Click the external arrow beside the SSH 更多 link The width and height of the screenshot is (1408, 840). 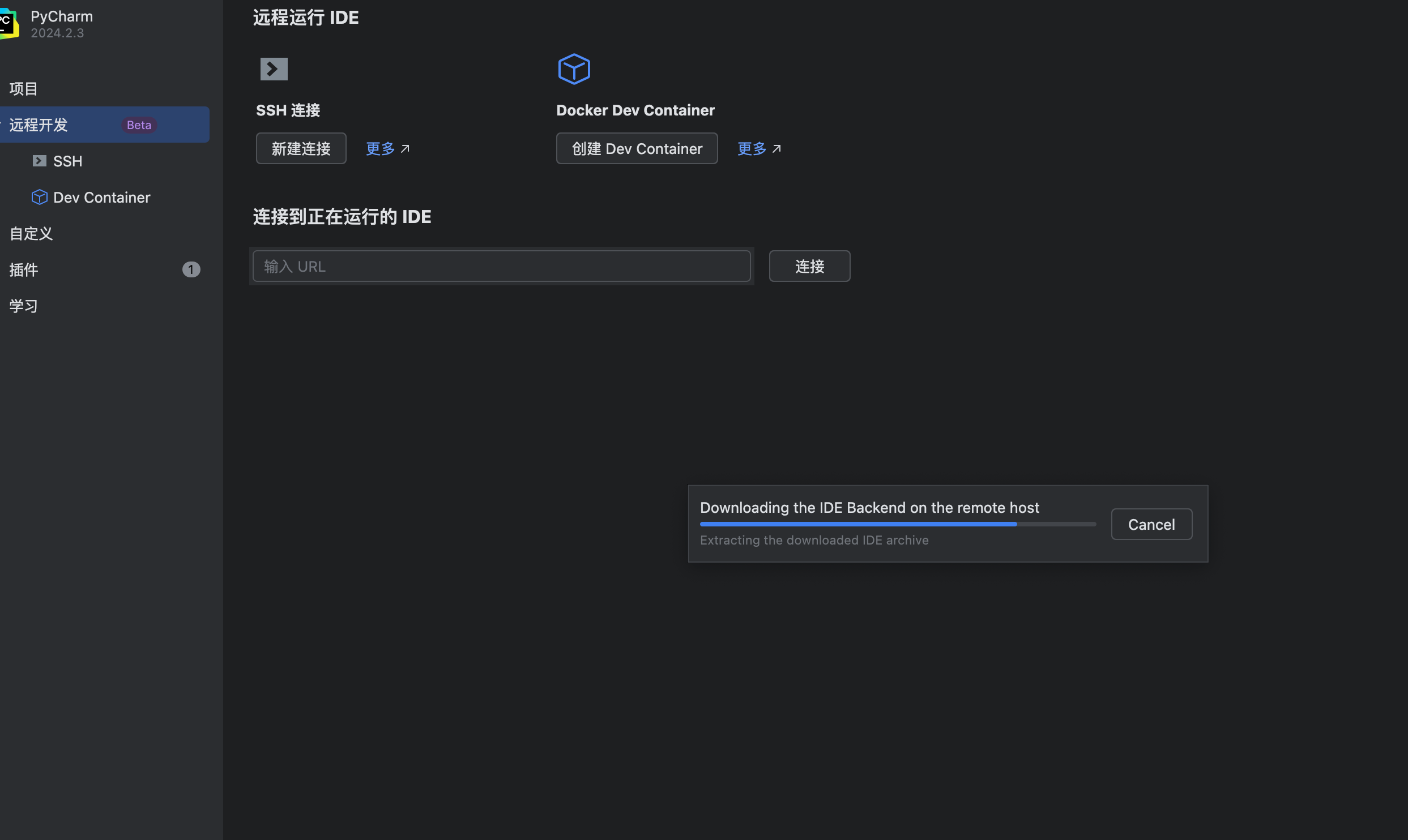405,149
